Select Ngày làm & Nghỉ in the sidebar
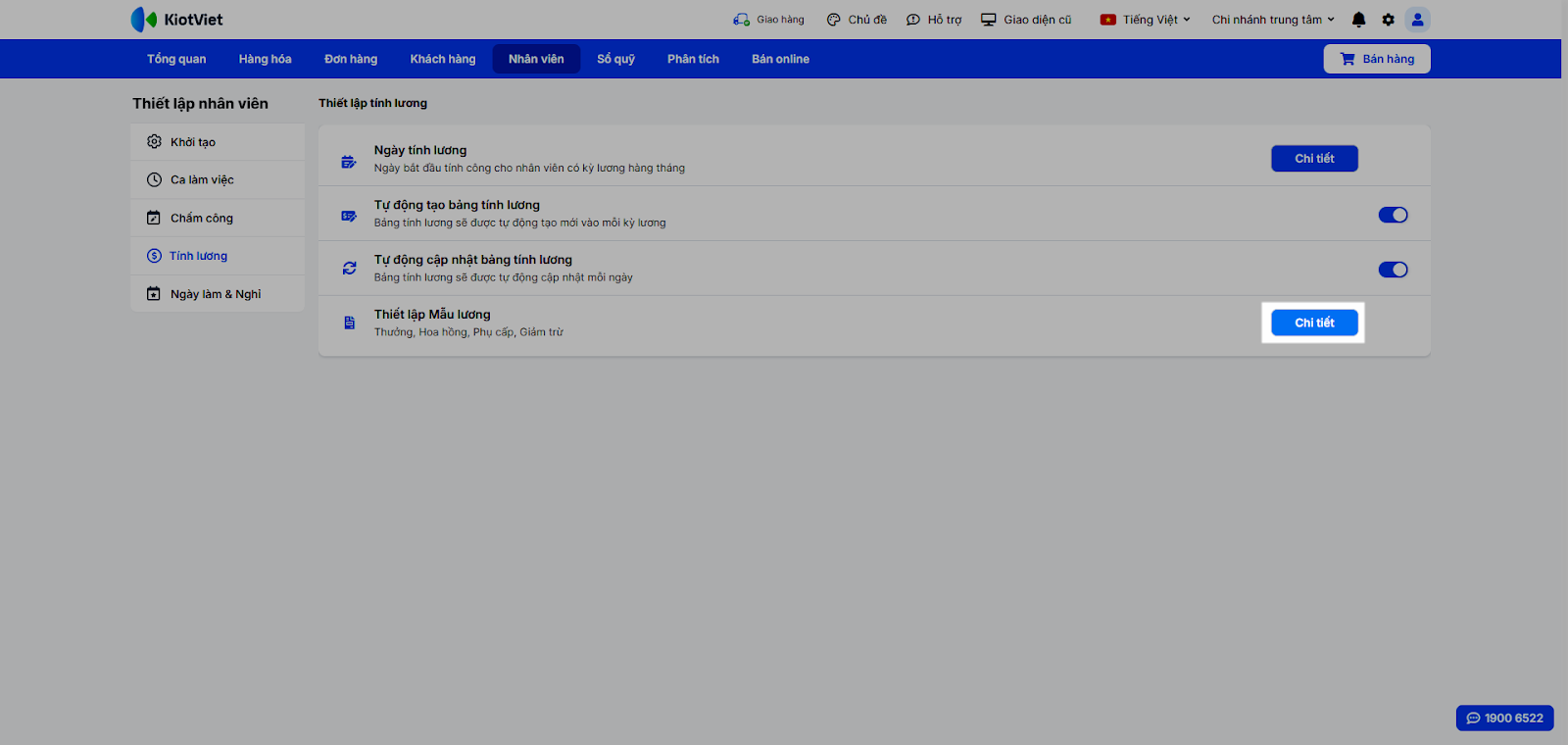The width and height of the screenshot is (1568, 745). pyautogui.click(x=218, y=294)
